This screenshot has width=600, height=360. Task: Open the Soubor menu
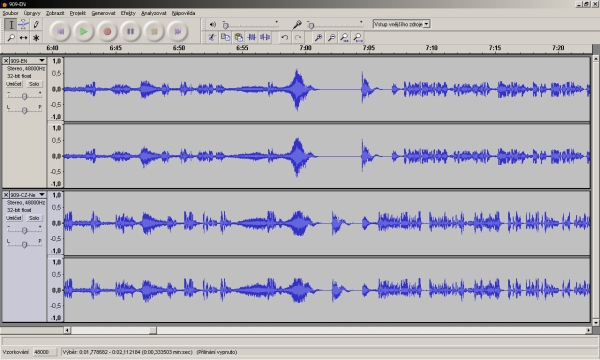coord(10,13)
